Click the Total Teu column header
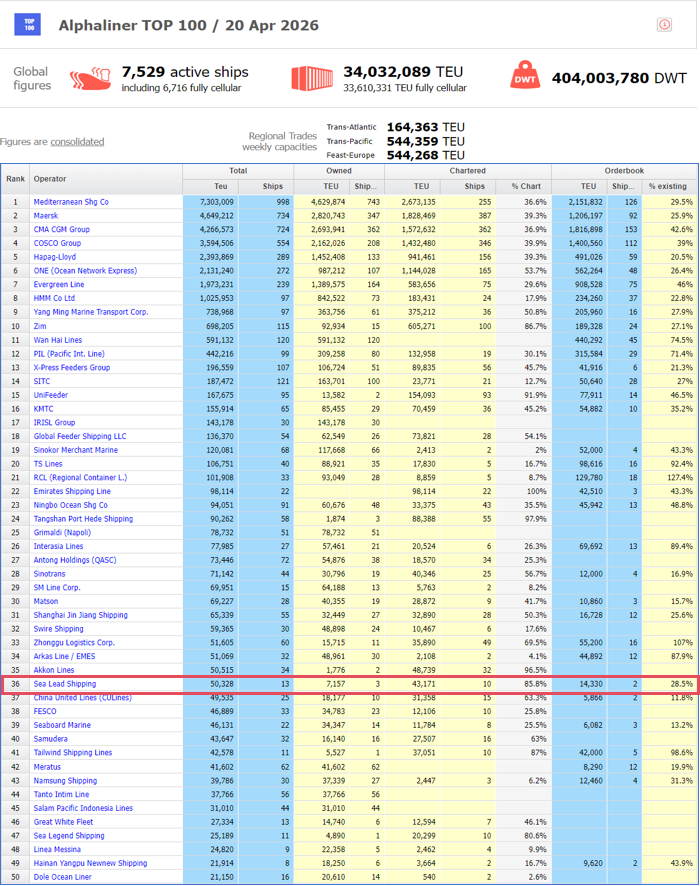Image resolution: width=700 pixels, height=886 pixels. [x=221, y=186]
